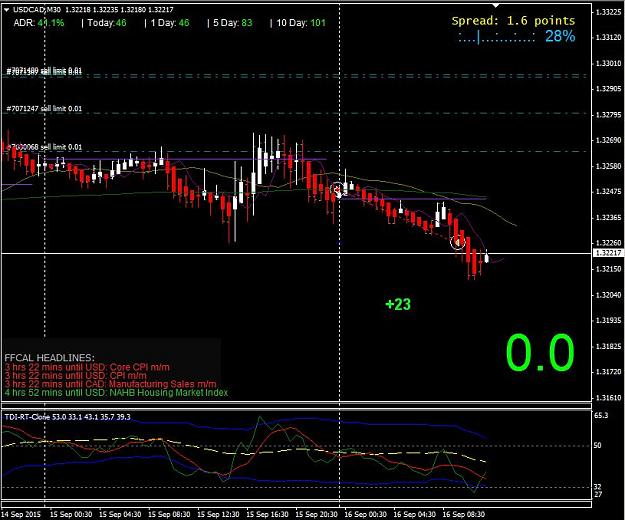Click the 14 Sep 2015 date axis label
The image size is (625, 520).
click(21, 514)
